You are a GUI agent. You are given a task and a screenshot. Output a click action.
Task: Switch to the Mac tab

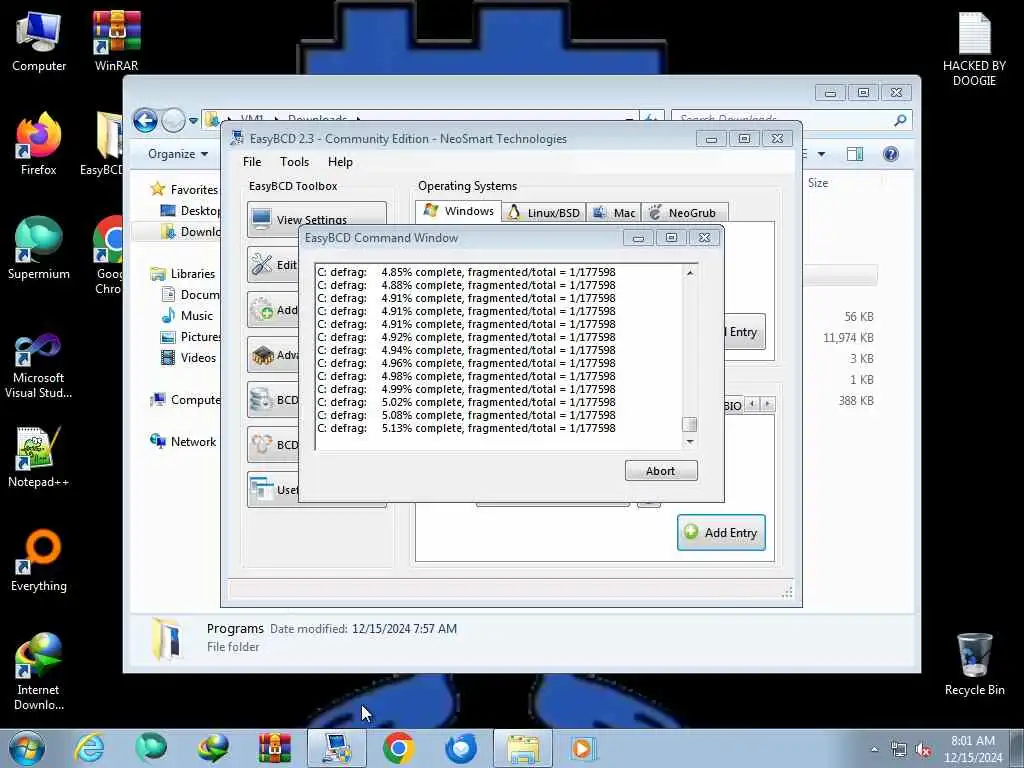614,213
